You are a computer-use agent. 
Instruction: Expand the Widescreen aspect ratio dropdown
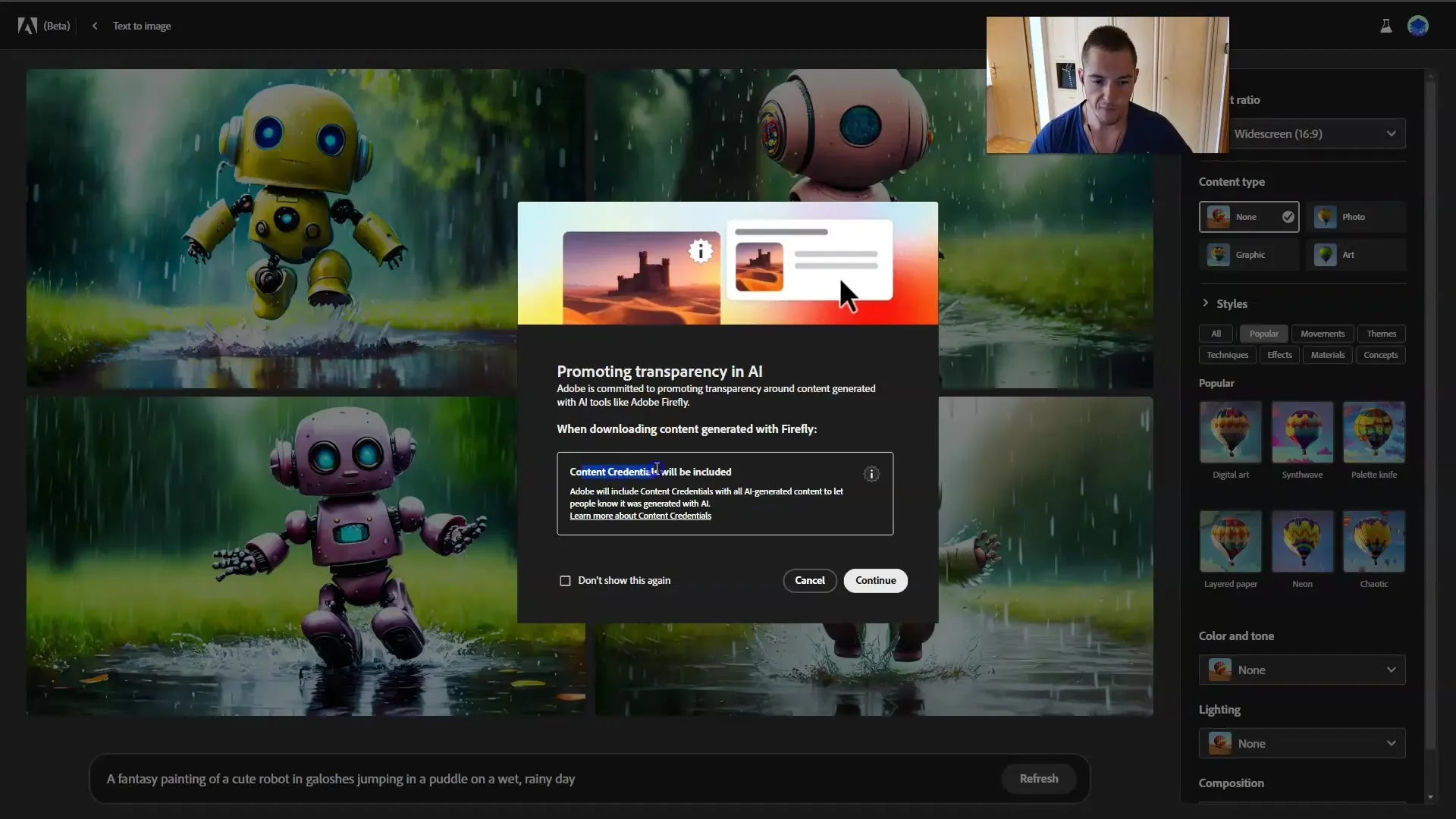click(x=1391, y=133)
